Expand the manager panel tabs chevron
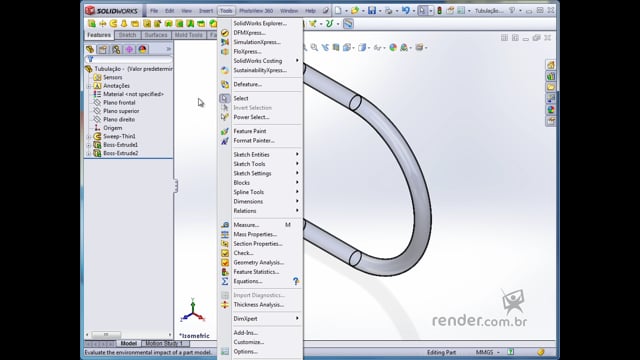The width and height of the screenshot is (640, 360). click(169, 49)
